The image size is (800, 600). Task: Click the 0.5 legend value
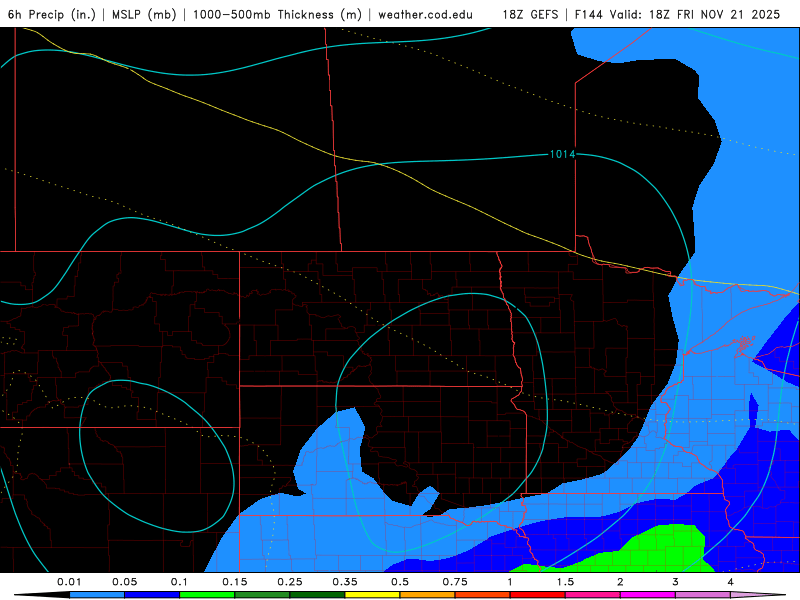point(400,582)
